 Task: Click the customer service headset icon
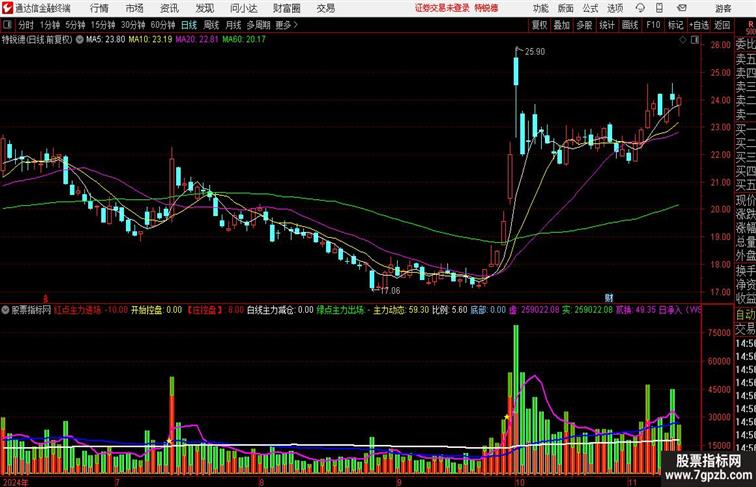click(x=640, y=8)
